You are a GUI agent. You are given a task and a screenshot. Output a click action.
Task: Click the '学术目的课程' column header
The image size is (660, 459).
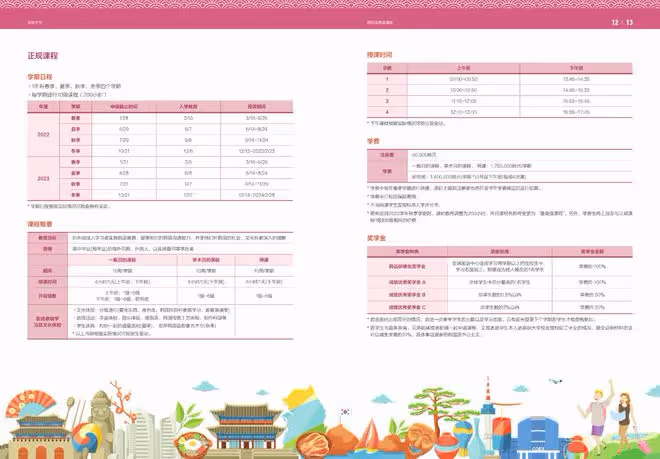tap(206, 260)
